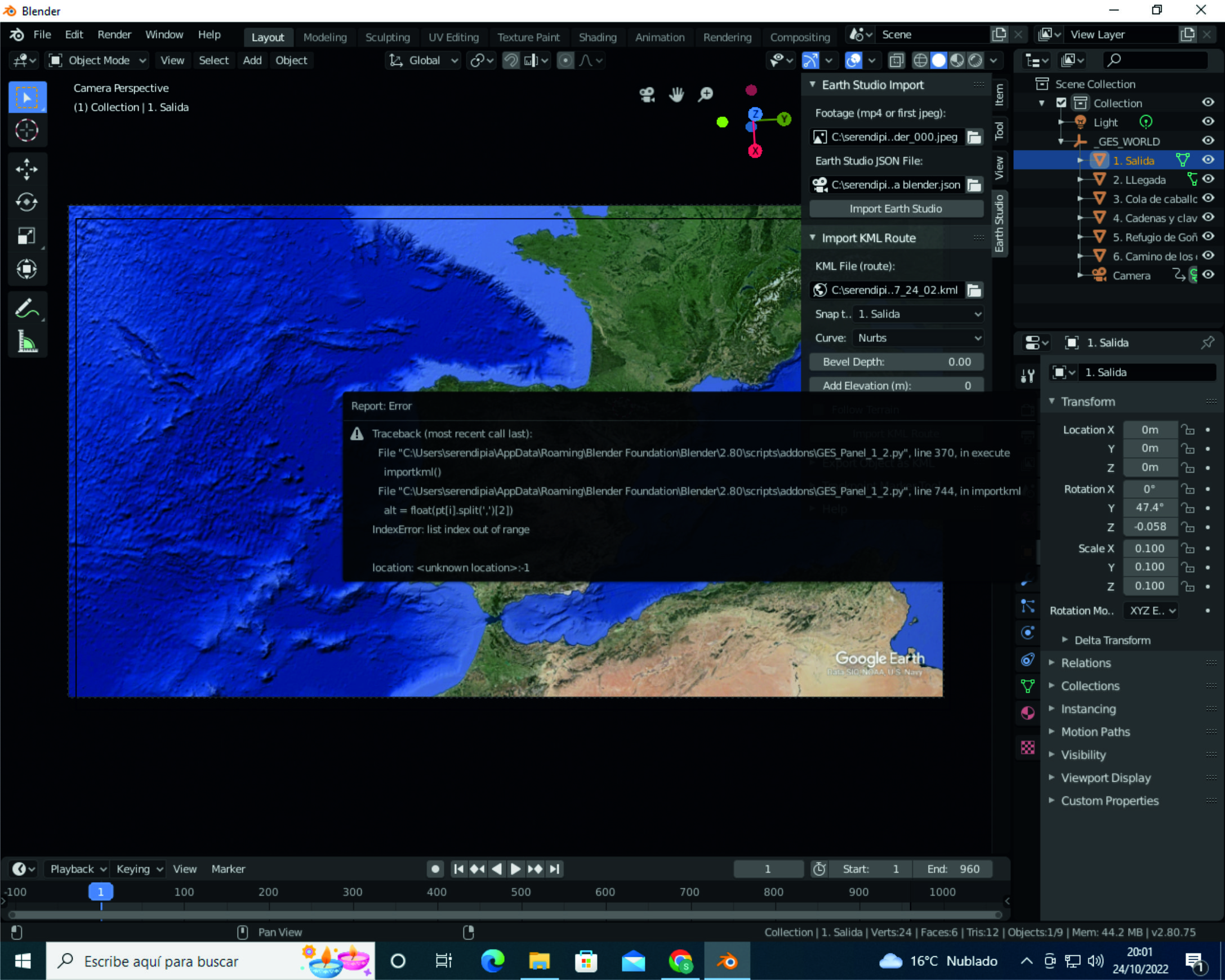Open the Object Mode dropdown
1225x980 pixels.
click(97, 60)
